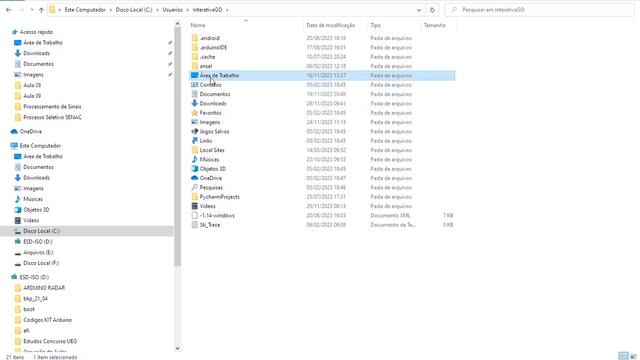Viewport: 640px width, 360px height.
Task: Select the -1.14-windows XML file icon
Action: tap(195, 216)
